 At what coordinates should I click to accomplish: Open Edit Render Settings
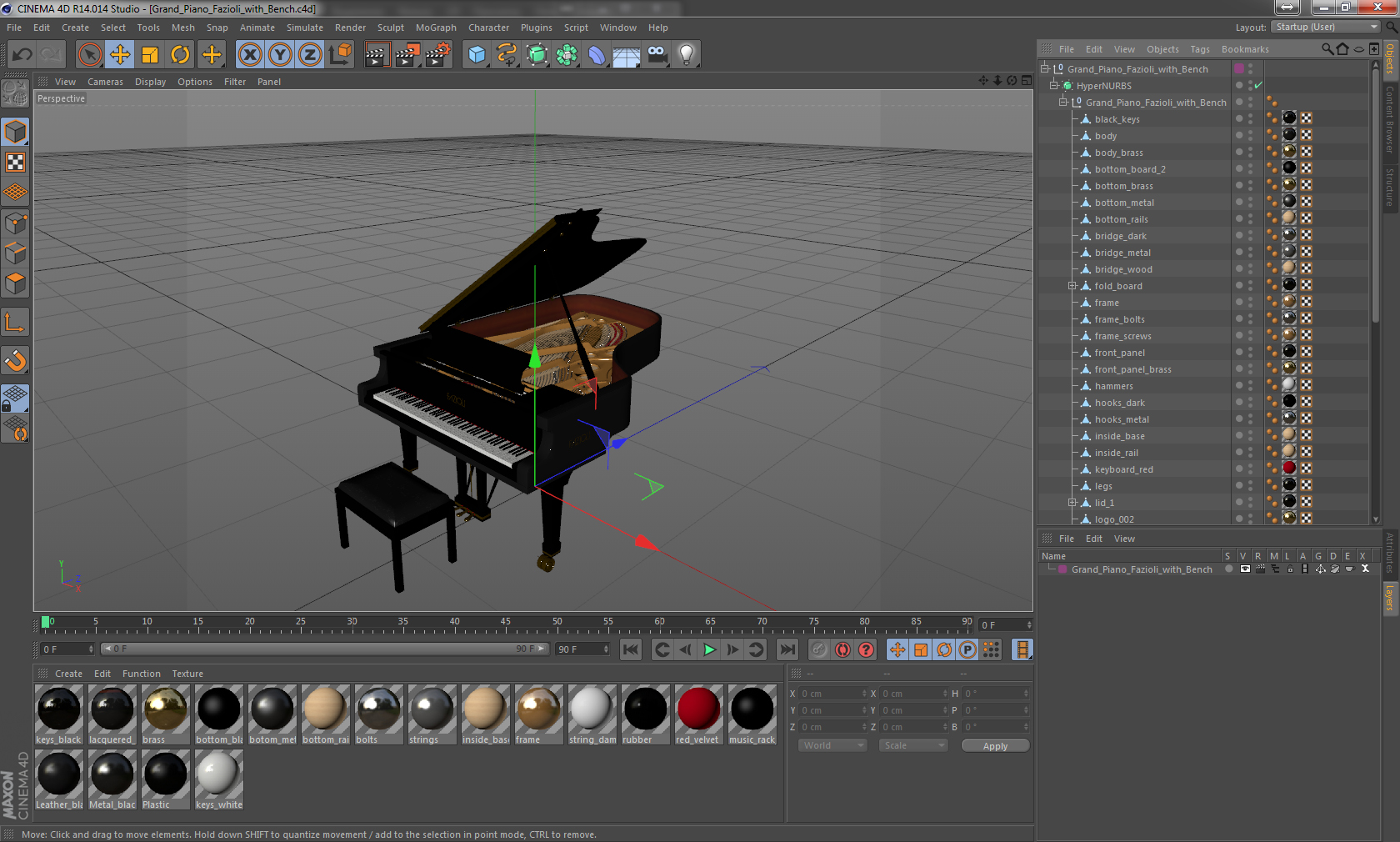click(438, 55)
